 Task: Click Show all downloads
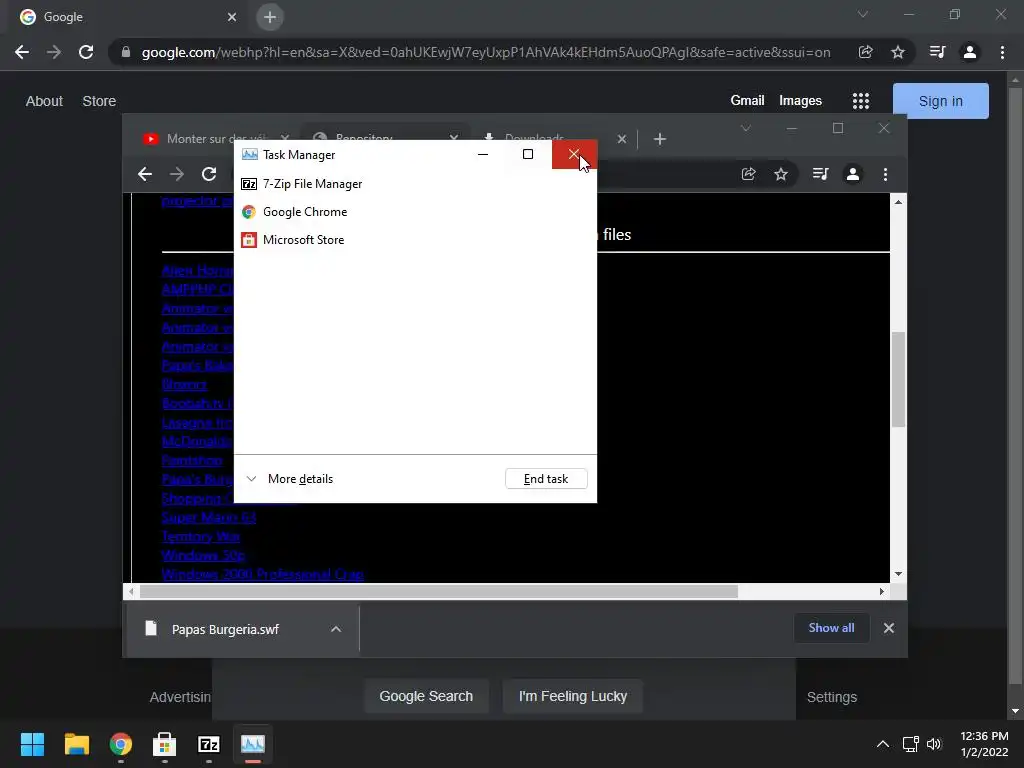click(x=831, y=628)
